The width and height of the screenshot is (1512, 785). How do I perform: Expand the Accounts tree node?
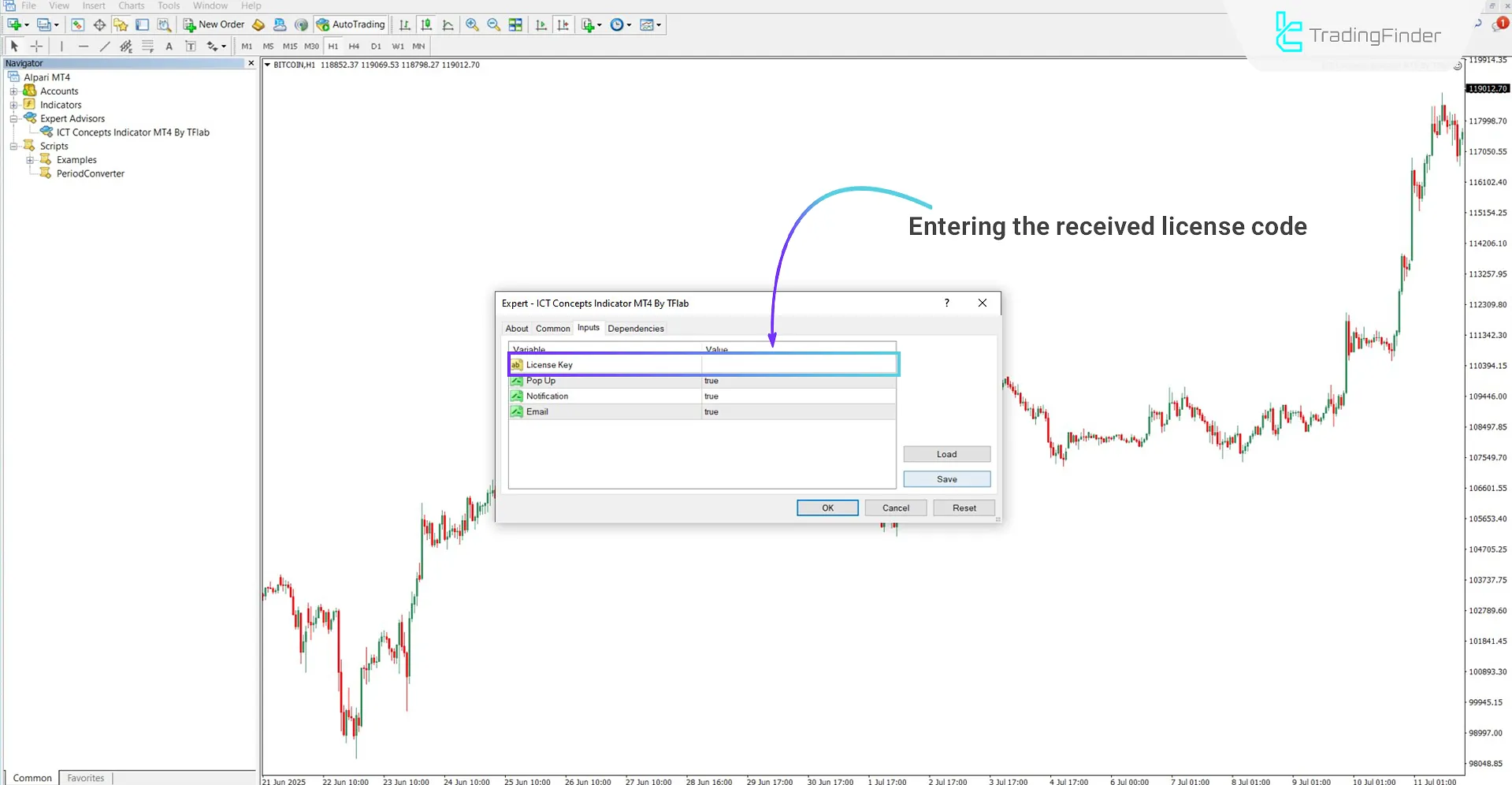[x=13, y=91]
